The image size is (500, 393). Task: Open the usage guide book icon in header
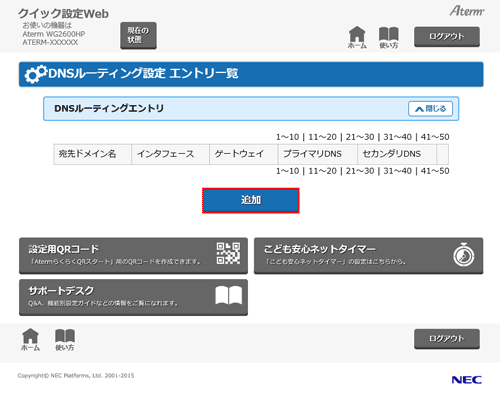(x=389, y=37)
